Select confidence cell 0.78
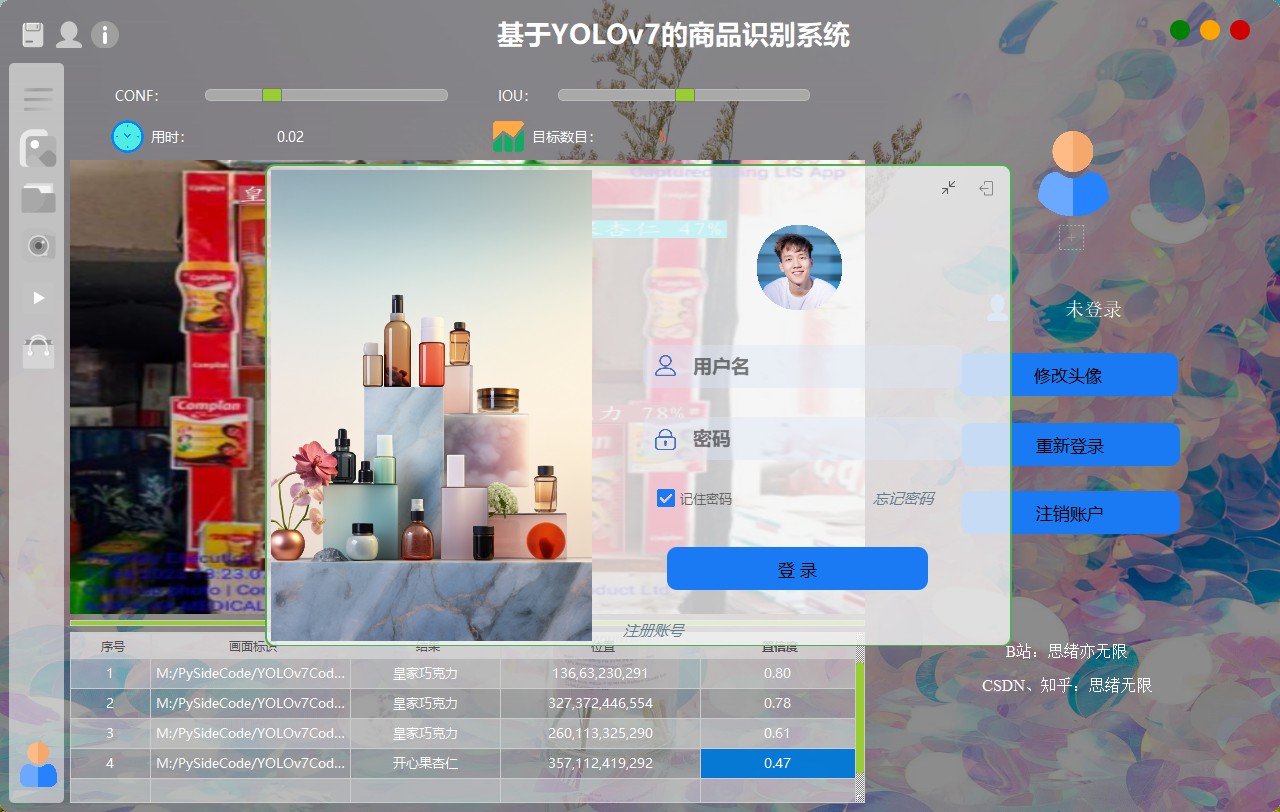The height and width of the screenshot is (812, 1280). pyautogui.click(x=777, y=703)
